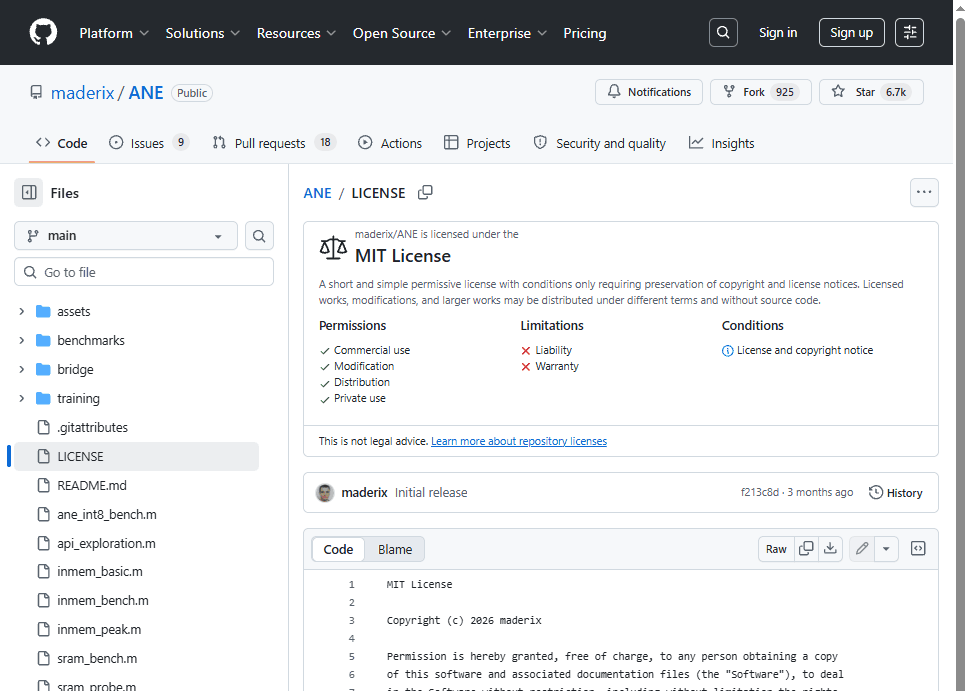Copy raw file contents icon
Image resolution: width=968 pixels, height=691 pixels.
tap(806, 548)
